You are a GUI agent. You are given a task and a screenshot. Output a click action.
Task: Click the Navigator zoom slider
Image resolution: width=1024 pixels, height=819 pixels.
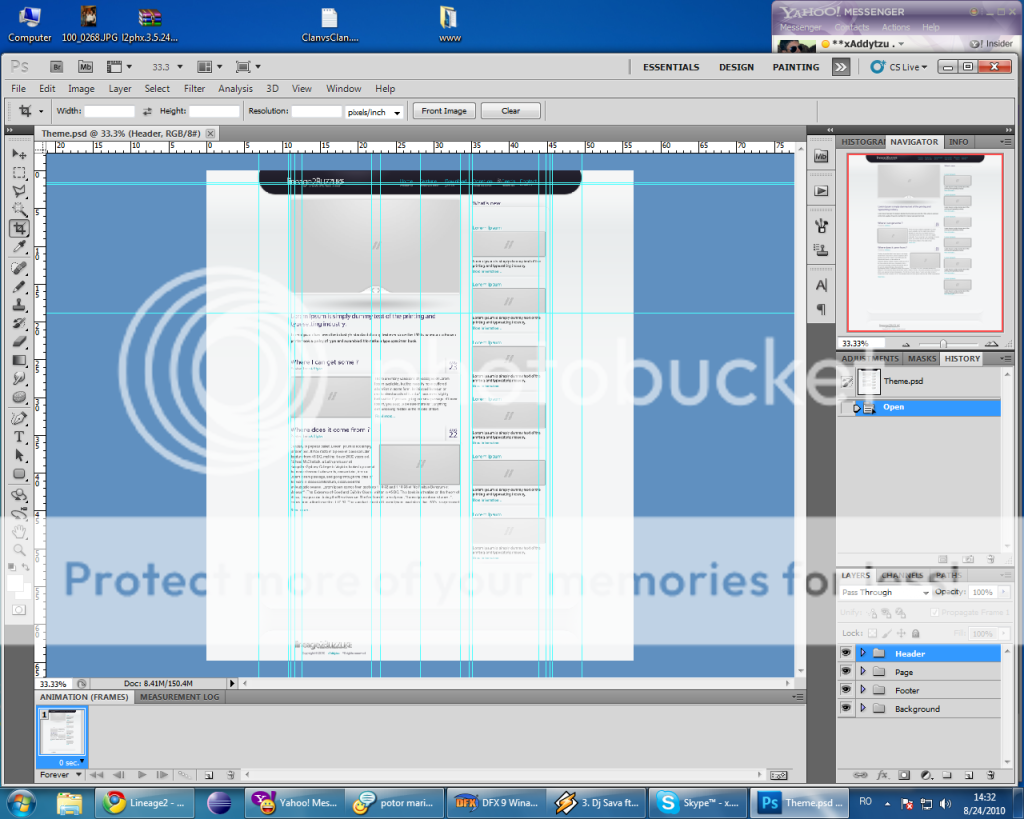(942, 344)
